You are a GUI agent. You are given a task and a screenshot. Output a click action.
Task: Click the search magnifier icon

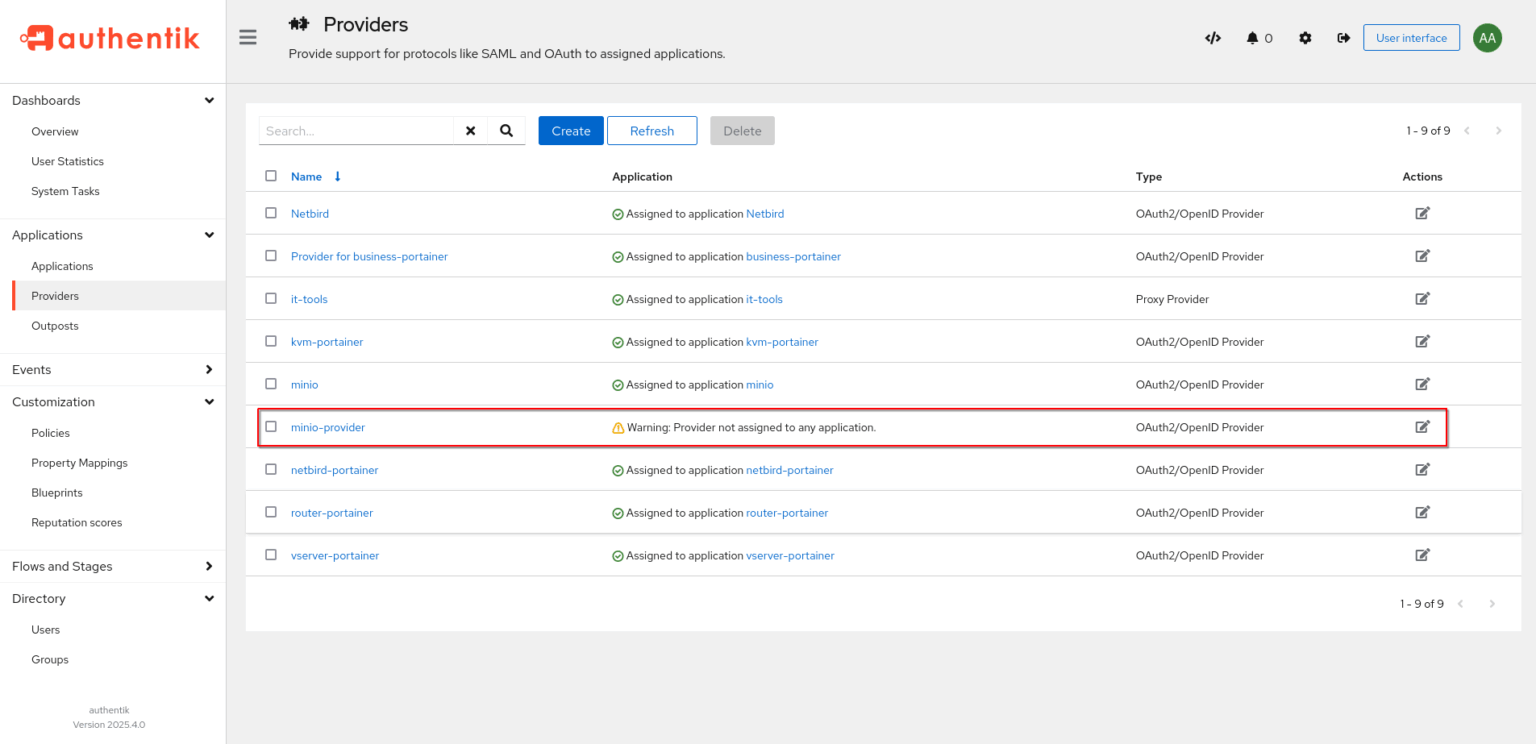(x=506, y=130)
